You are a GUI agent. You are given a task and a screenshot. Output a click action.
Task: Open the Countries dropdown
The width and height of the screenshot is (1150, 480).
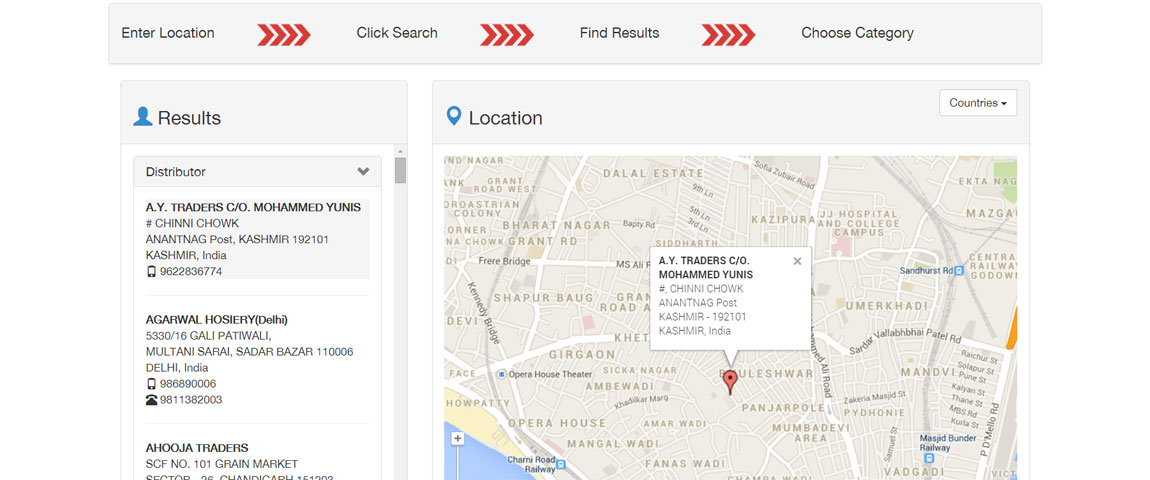pyautogui.click(x=977, y=103)
